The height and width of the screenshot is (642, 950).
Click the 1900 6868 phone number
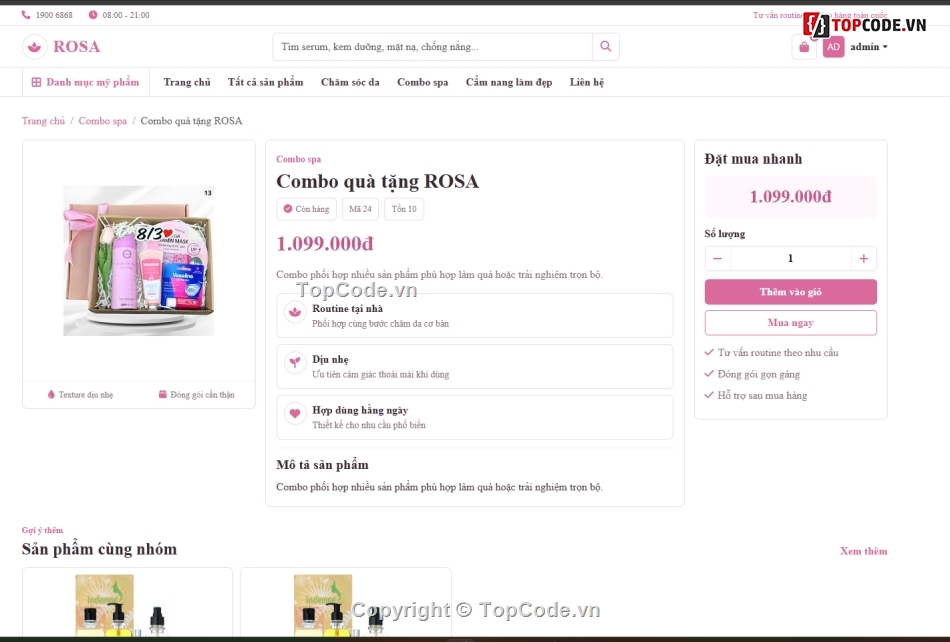(54, 15)
